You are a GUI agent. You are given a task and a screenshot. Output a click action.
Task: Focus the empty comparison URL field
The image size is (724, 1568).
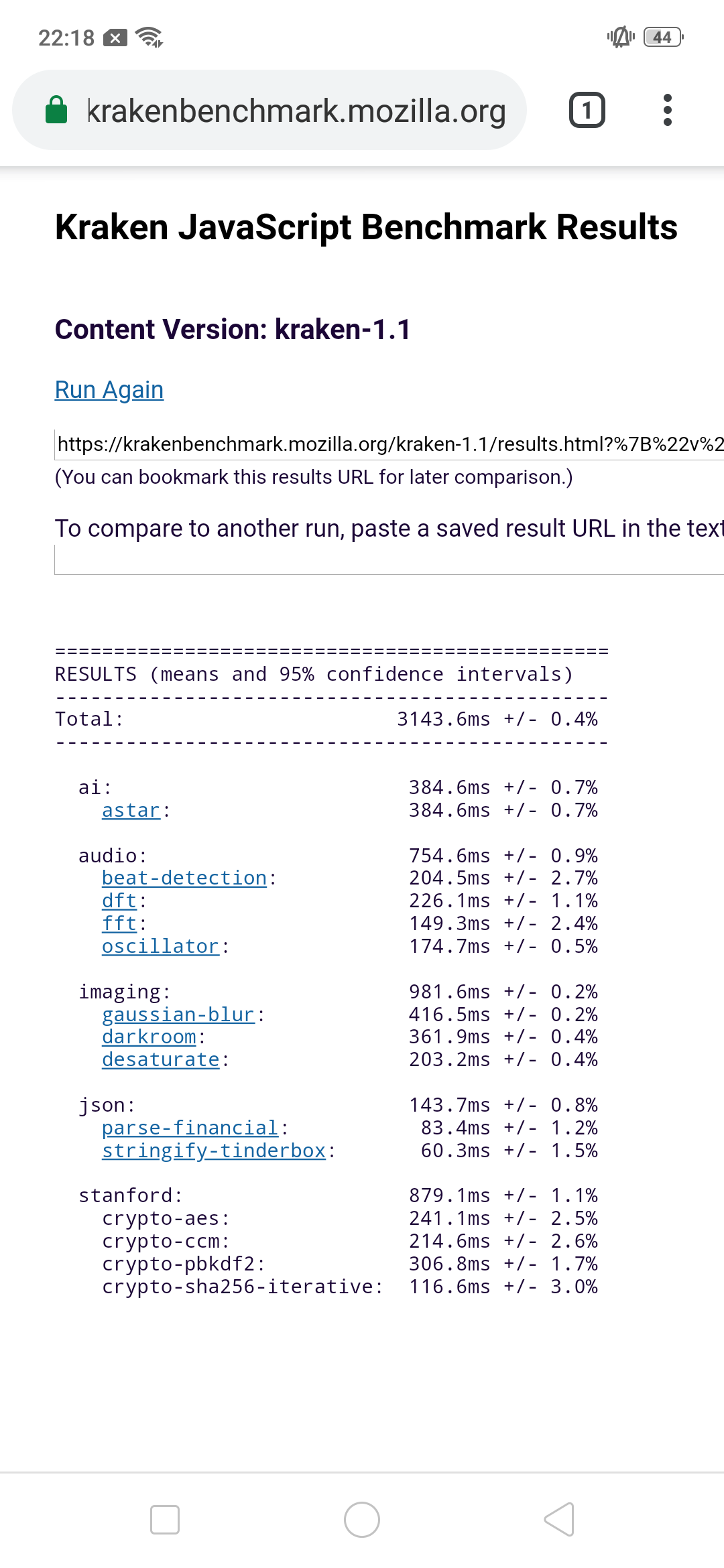389,560
